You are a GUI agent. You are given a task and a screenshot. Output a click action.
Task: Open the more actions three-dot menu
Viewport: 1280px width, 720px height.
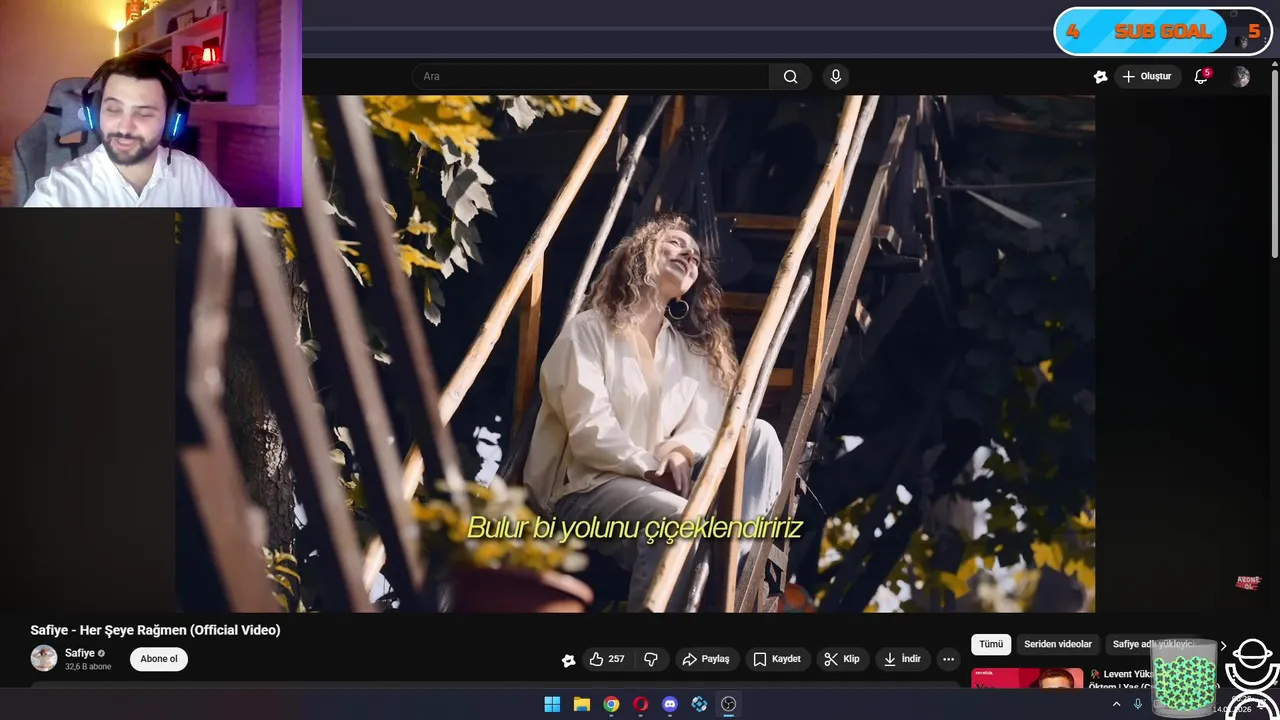[948, 659]
